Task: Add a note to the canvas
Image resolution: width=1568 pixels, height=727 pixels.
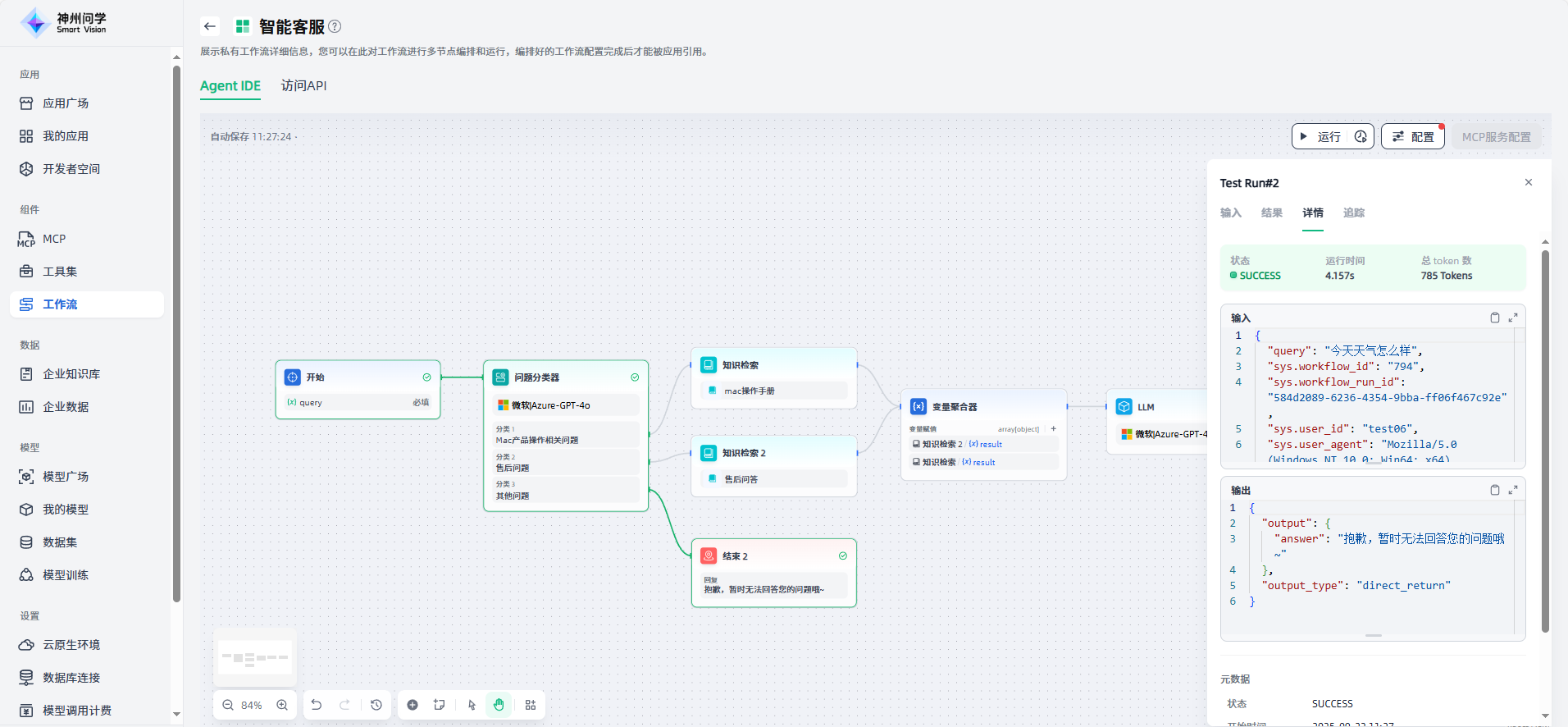Action: click(x=440, y=705)
